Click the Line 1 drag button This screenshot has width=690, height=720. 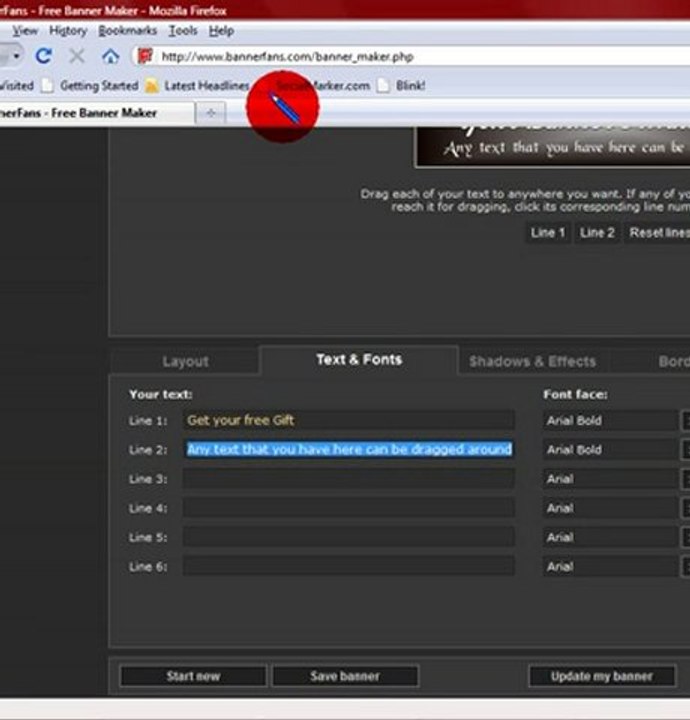[548, 233]
